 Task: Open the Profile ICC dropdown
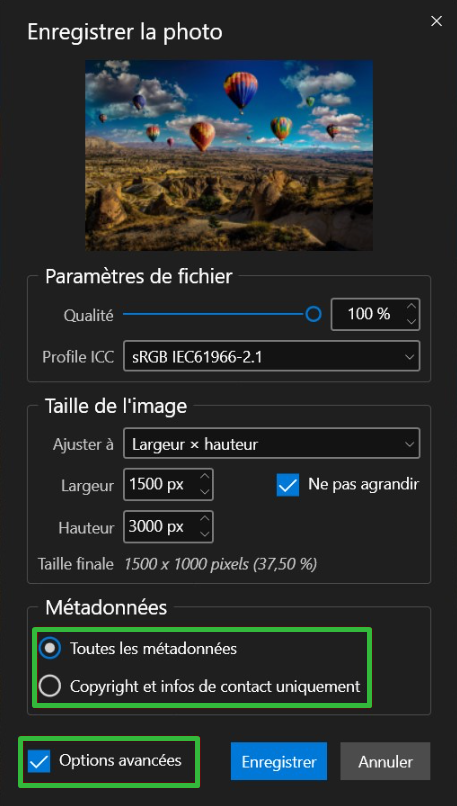(x=271, y=356)
